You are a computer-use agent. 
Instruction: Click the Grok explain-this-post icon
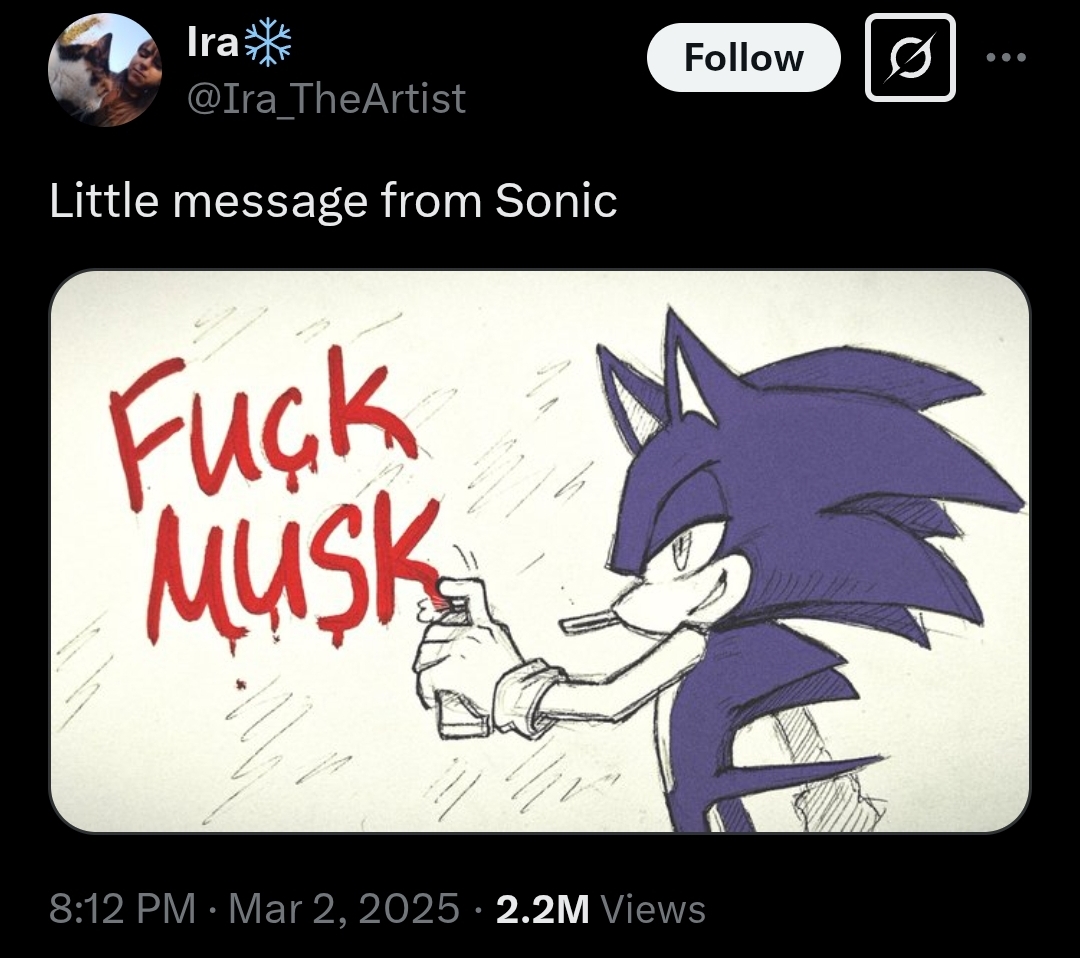pos(910,57)
